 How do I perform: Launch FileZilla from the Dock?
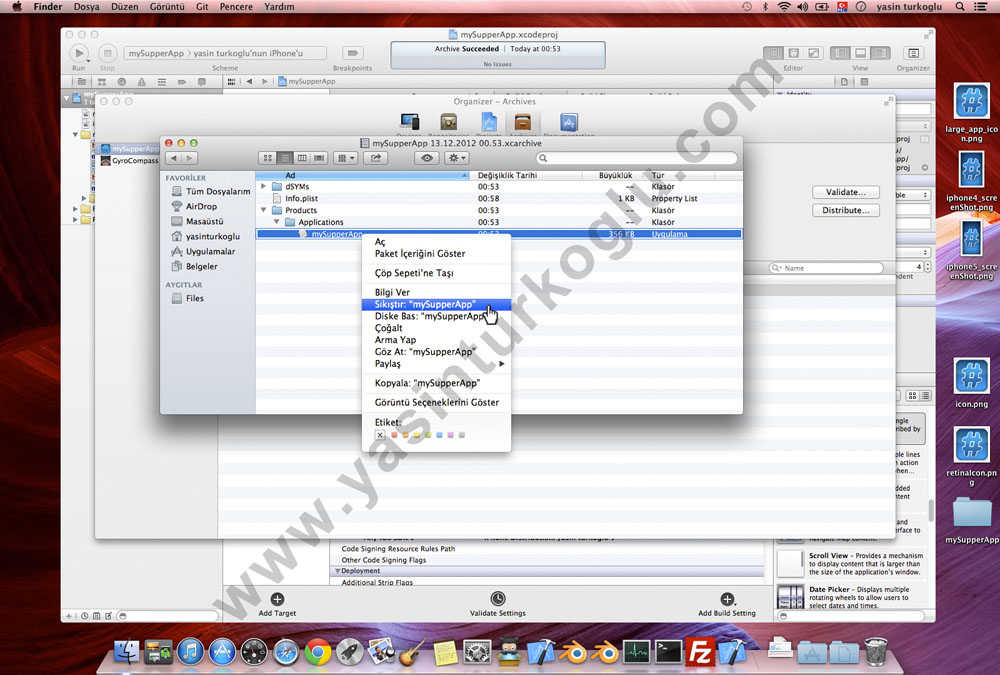tap(700, 652)
